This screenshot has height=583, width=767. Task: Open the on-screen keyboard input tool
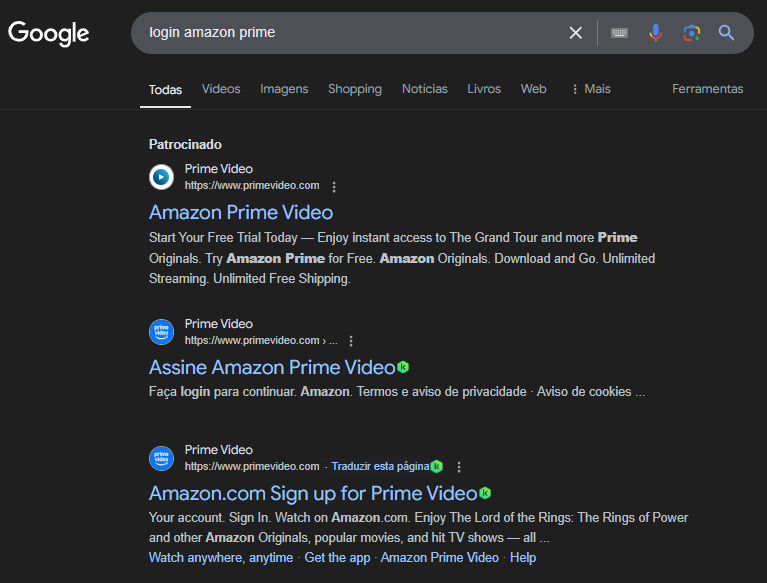620,33
